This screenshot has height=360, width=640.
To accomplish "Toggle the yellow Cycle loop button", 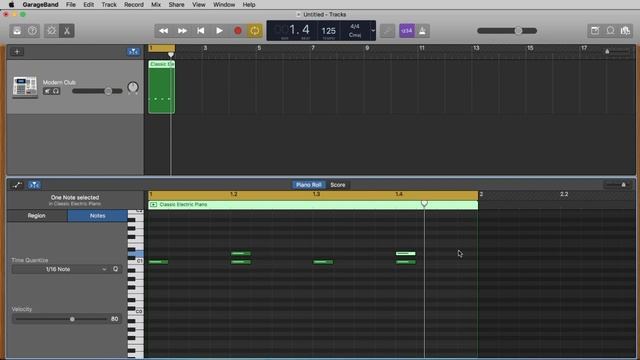I will [255, 31].
